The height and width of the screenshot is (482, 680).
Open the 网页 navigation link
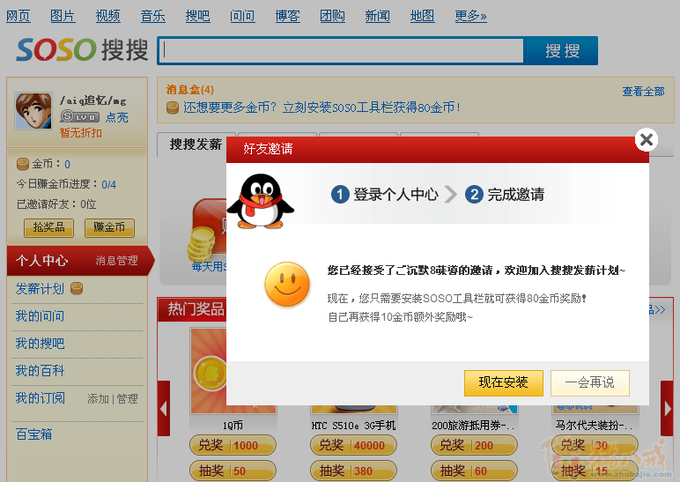pyautogui.click(x=18, y=16)
